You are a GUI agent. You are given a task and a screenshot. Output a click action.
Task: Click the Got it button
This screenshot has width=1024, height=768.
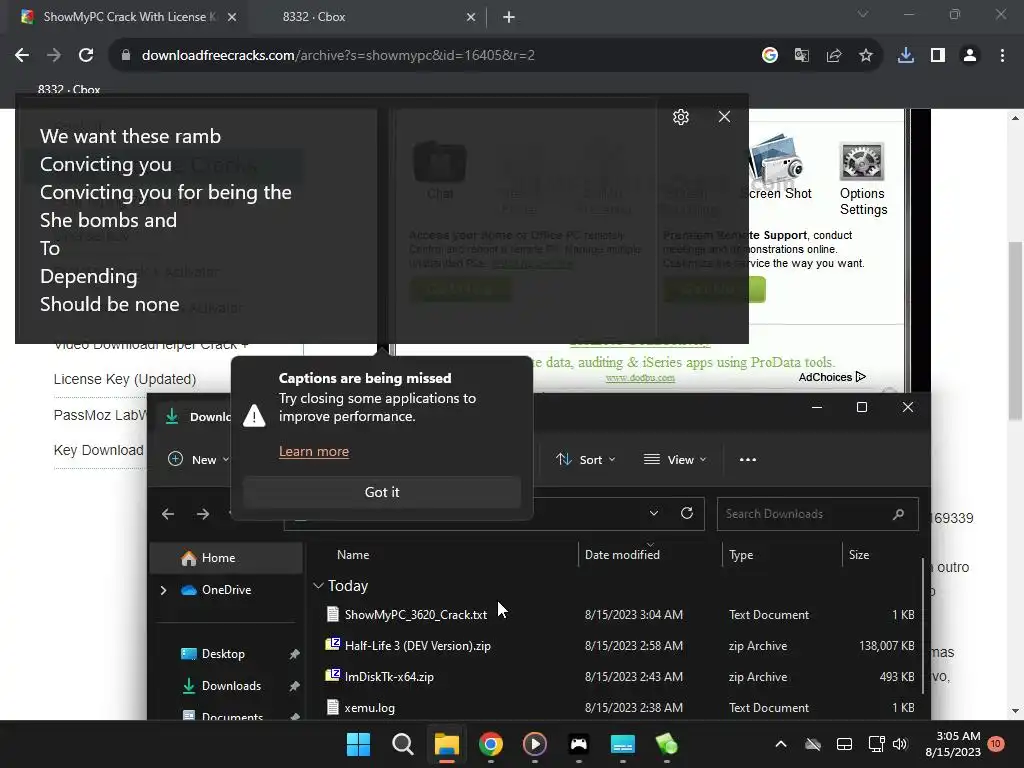click(382, 492)
